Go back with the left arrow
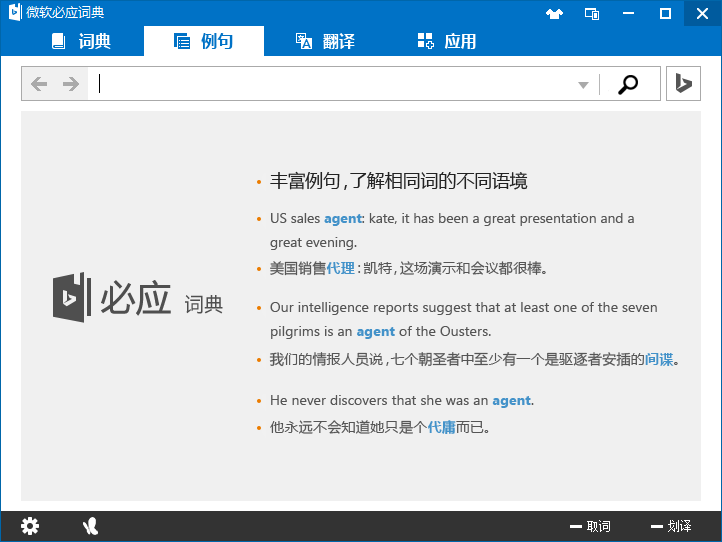Screen dimensions: 722x542 pos(39,84)
